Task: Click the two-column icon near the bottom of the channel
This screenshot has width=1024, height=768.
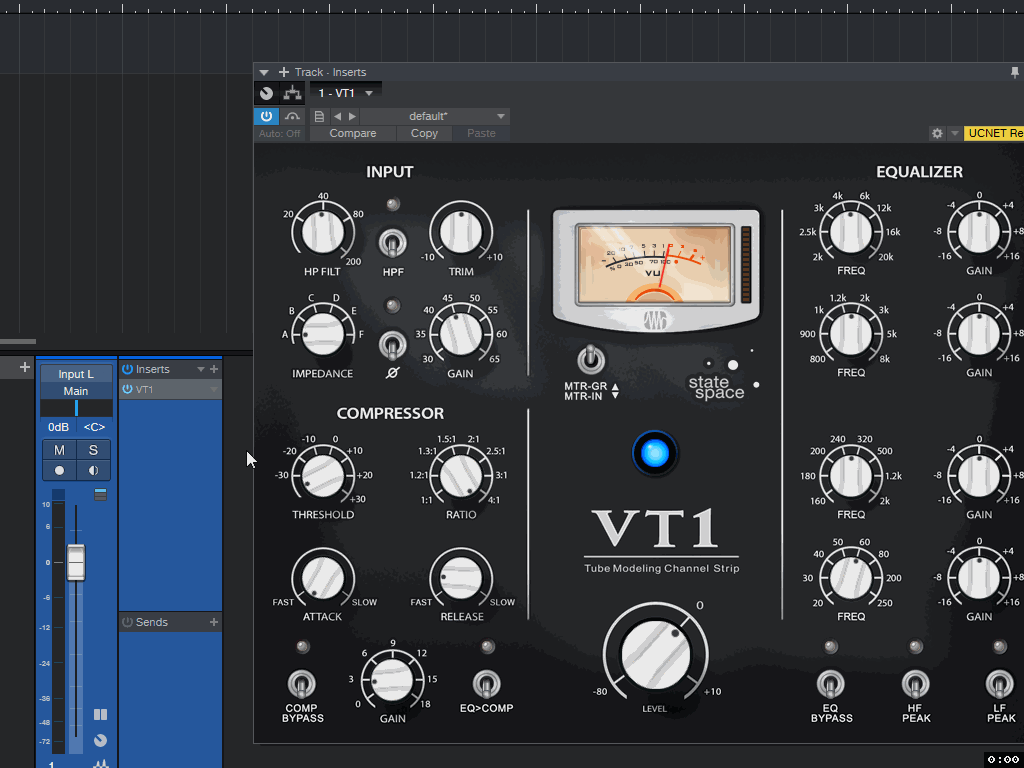Action: tap(100, 714)
